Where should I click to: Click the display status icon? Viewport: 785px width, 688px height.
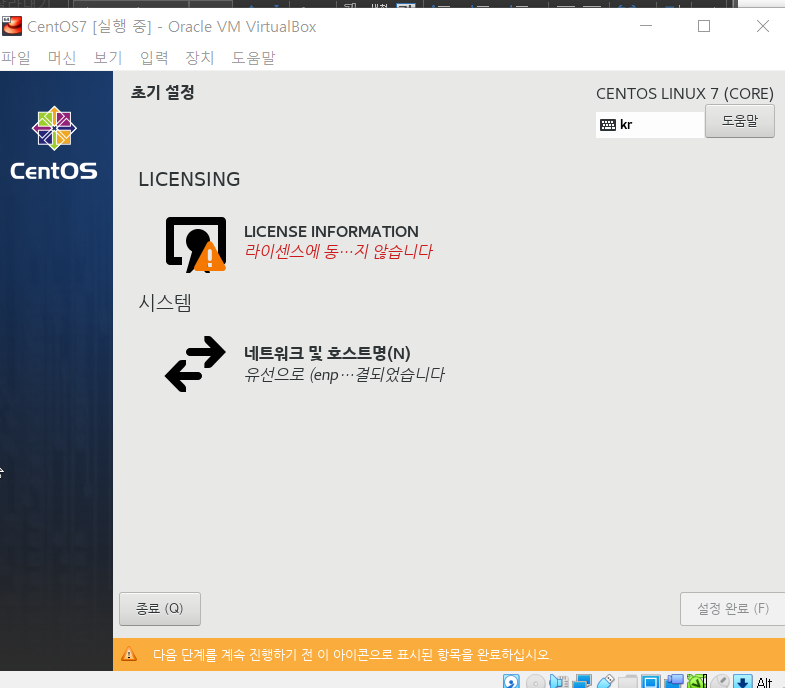[651, 681]
